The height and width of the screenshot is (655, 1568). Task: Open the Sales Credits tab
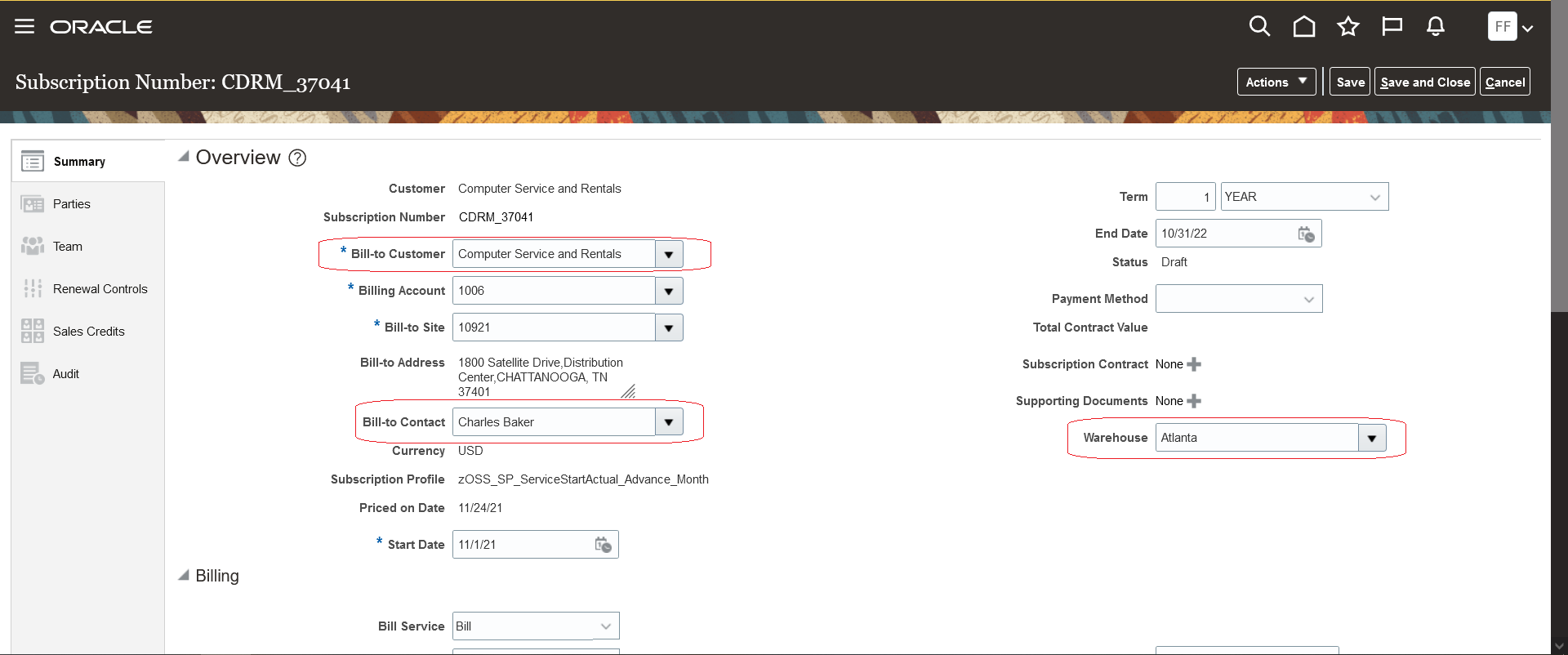tap(88, 332)
